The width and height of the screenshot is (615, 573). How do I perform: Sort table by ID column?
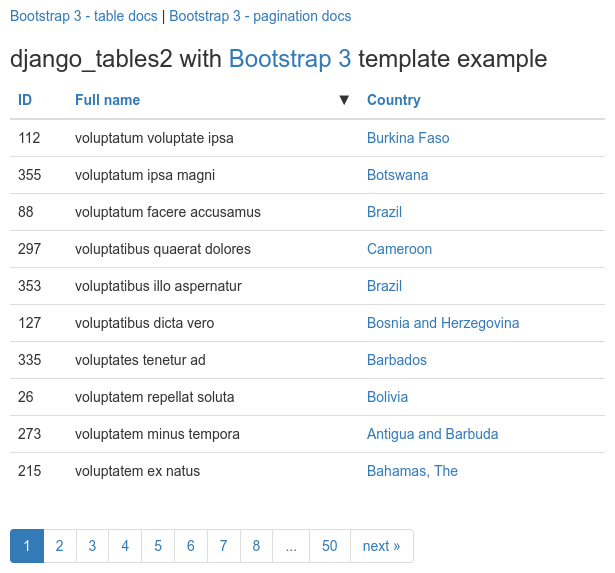click(x=25, y=100)
